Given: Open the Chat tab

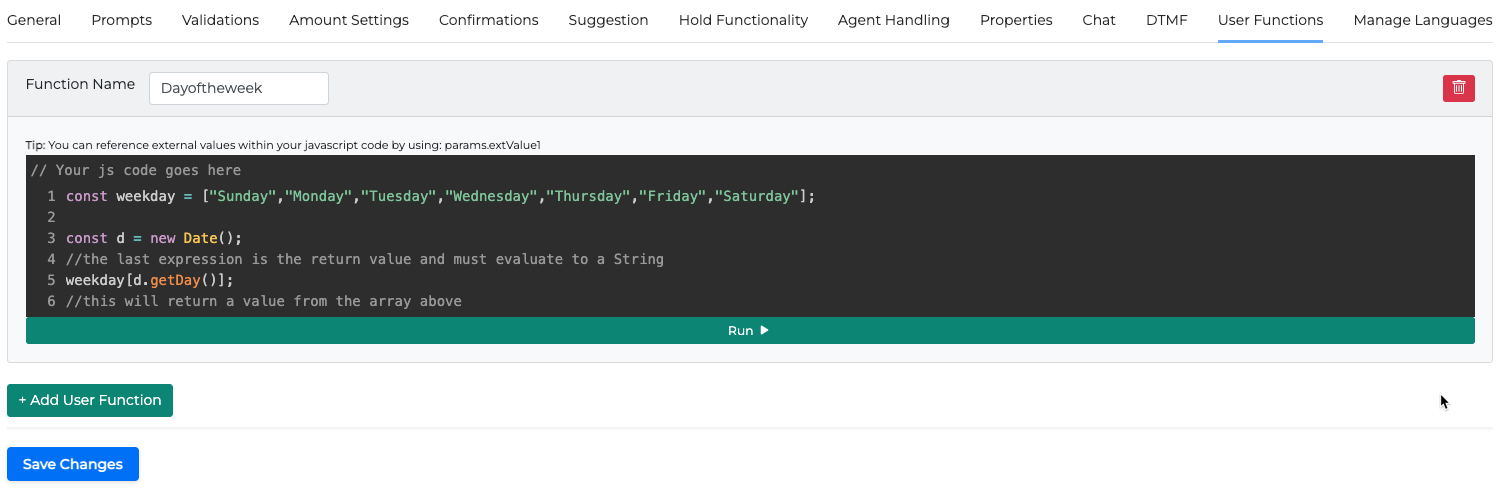Looking at the screenshot, I should (1098, 20).
